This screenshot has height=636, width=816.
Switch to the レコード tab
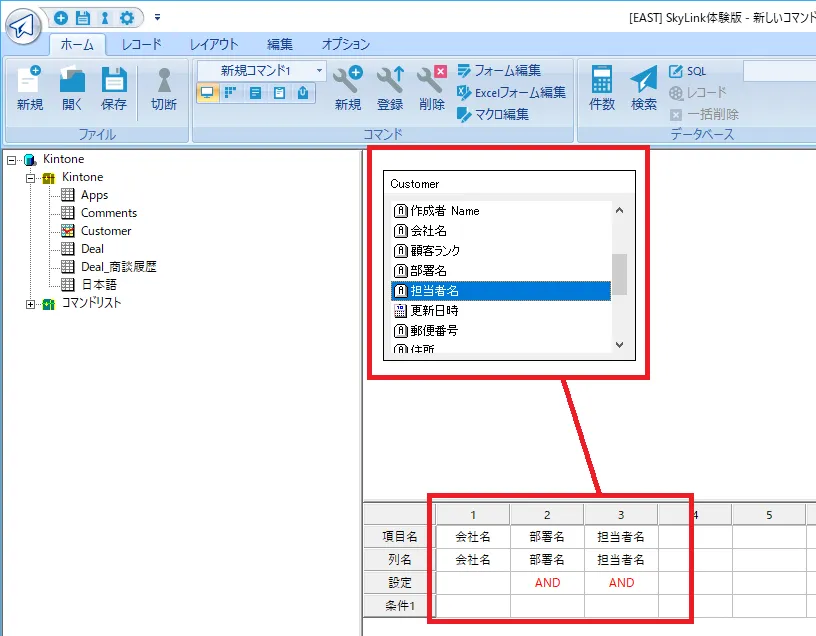(141, 44)
